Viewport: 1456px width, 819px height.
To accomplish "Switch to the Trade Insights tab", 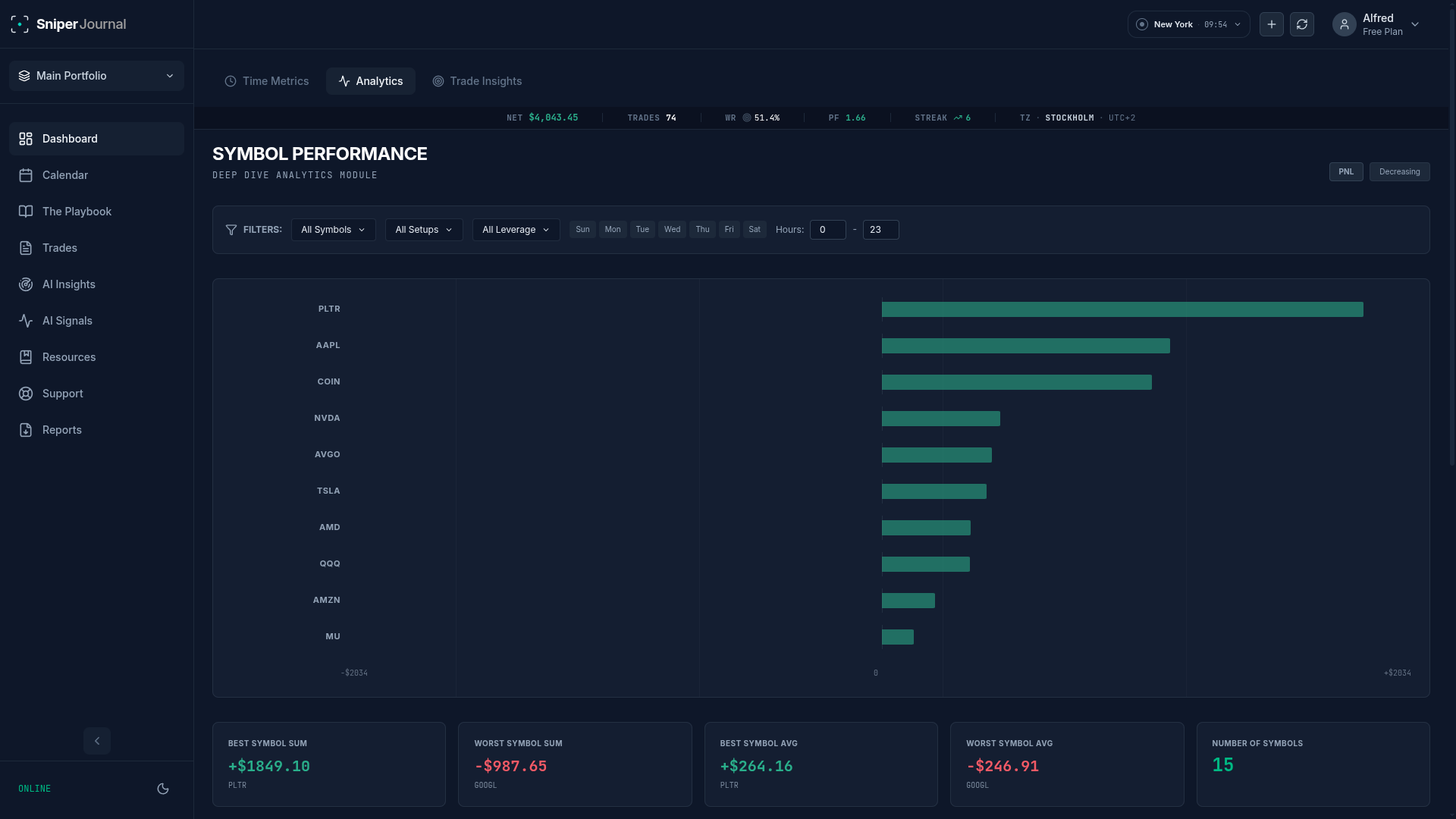I will click(x=477, y=81).
